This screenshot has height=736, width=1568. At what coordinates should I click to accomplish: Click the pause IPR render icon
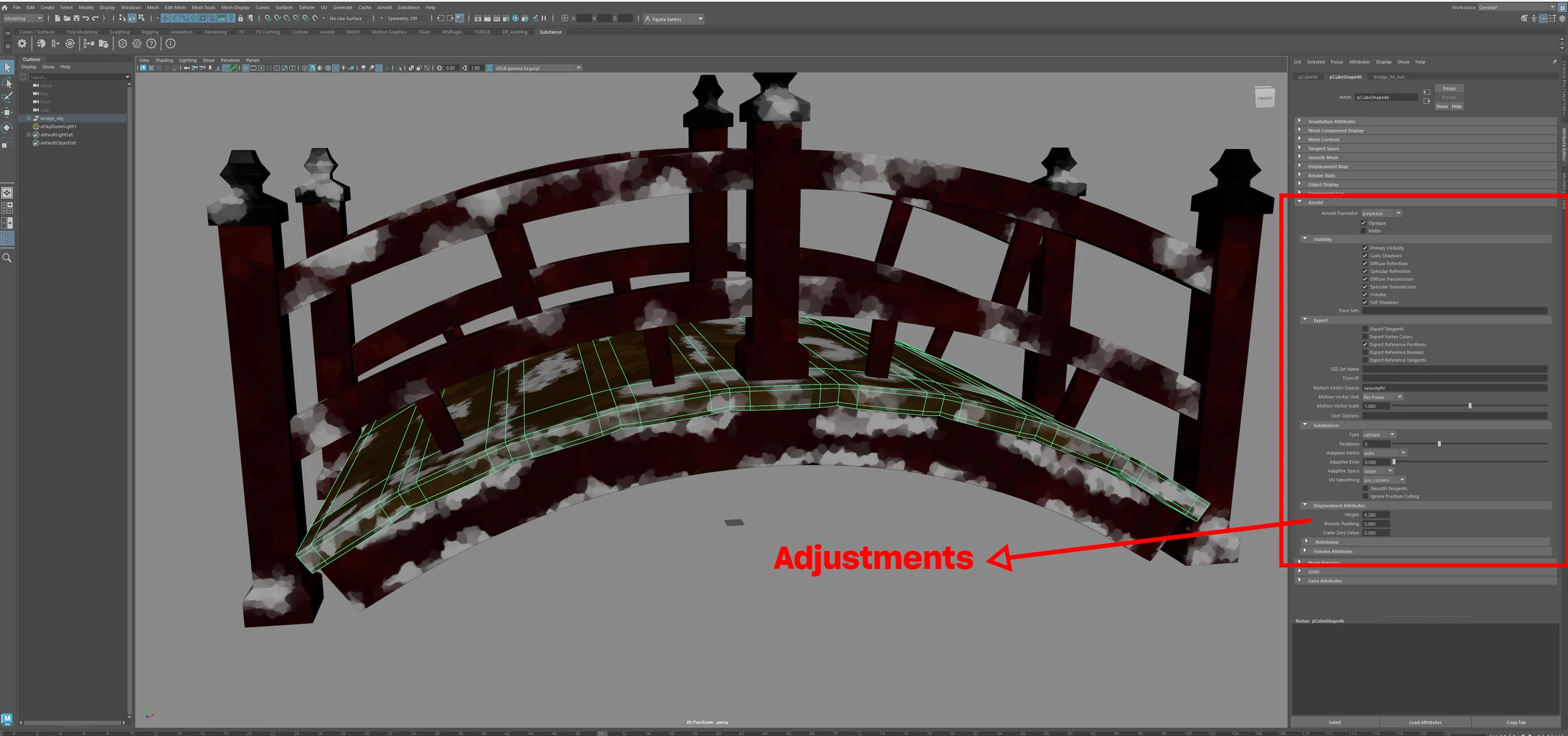pos(544,19)
